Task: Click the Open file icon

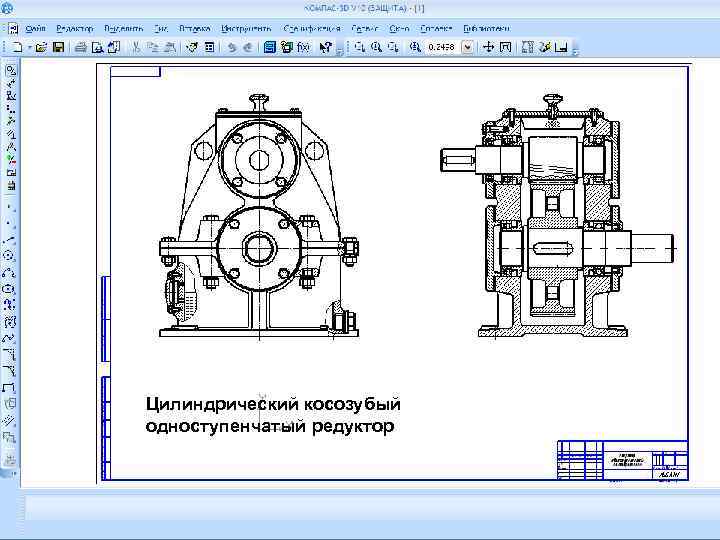Action: (x=41, y=47)
